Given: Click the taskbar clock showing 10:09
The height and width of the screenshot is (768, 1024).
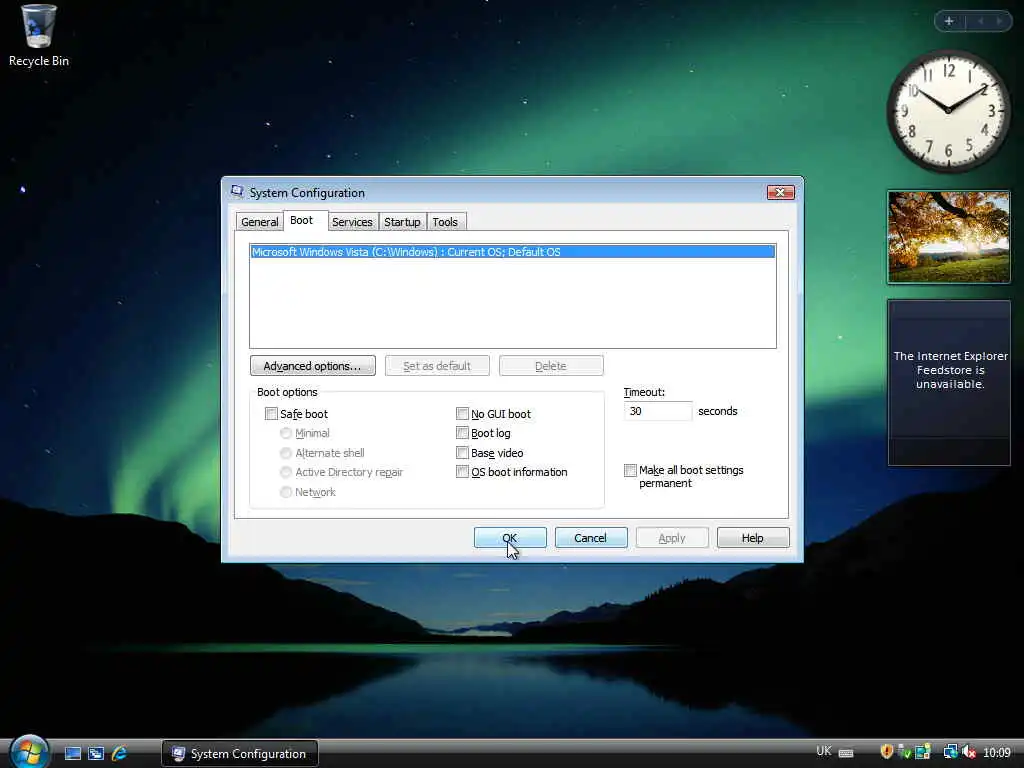Looking at the screenshot, I should pyautogui.click(x=997, y=752).
